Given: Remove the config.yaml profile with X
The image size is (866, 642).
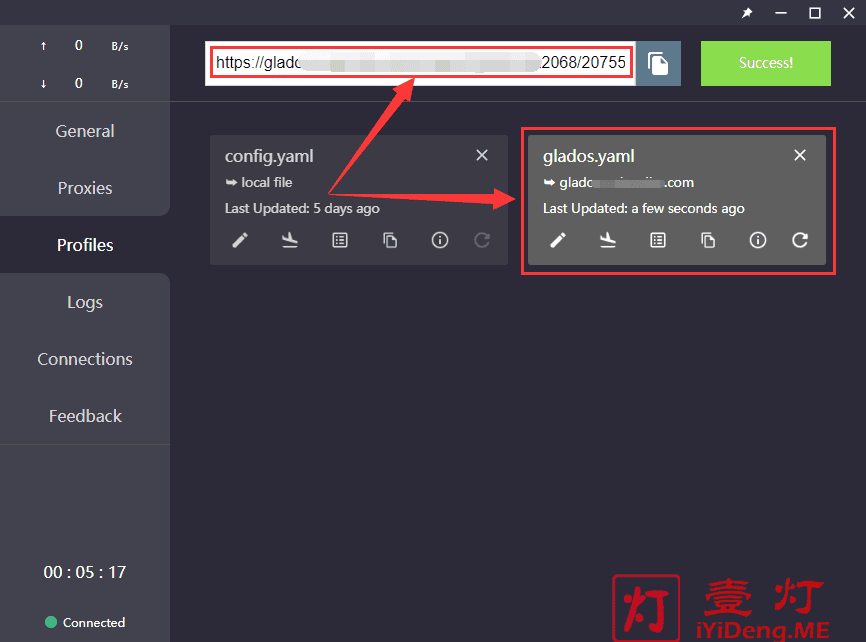Looking at the screenshot, I should pos(482,155).
